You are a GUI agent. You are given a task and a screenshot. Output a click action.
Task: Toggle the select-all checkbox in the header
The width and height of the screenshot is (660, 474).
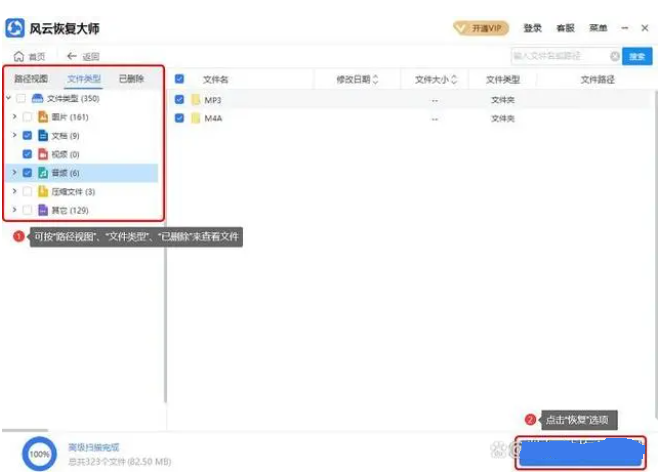[x=179, y=79]
